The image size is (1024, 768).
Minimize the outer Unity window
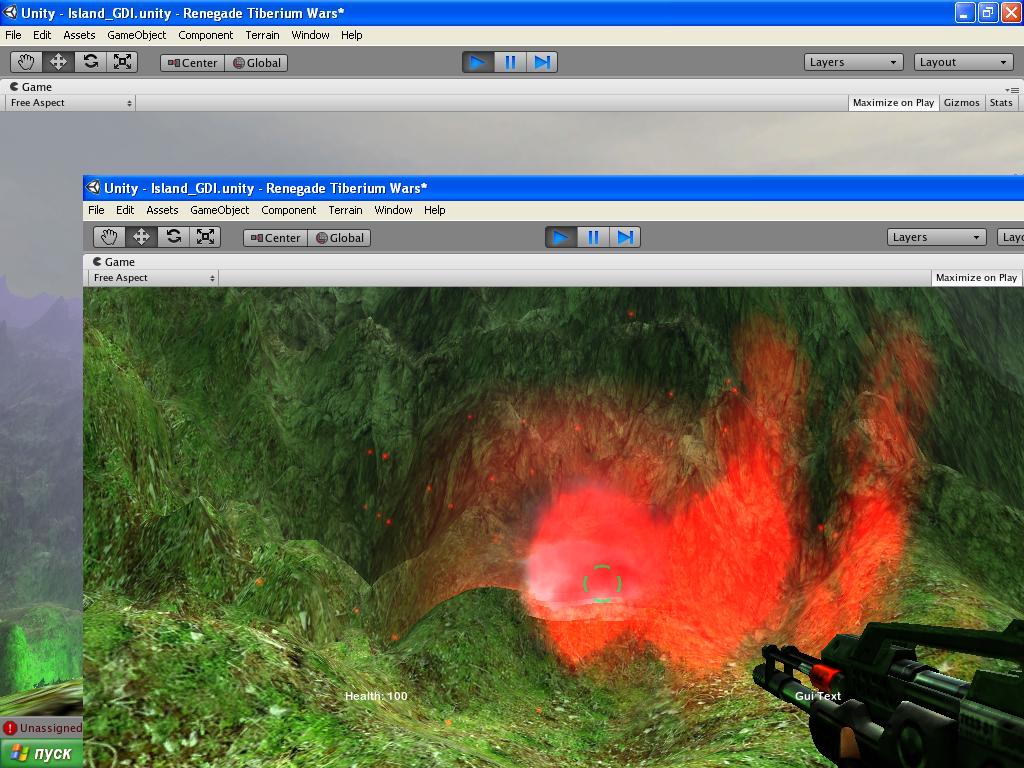pos(965,12)
